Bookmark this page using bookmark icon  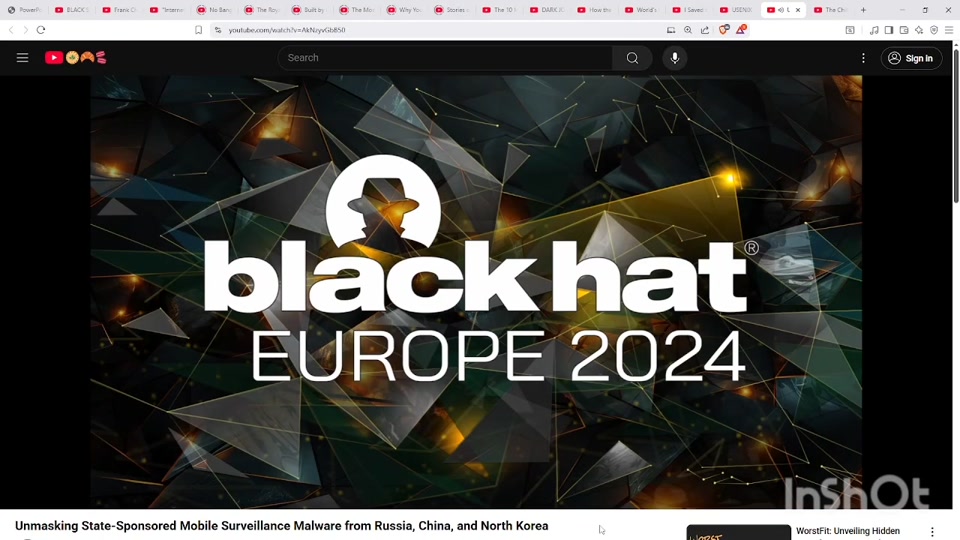198,30
